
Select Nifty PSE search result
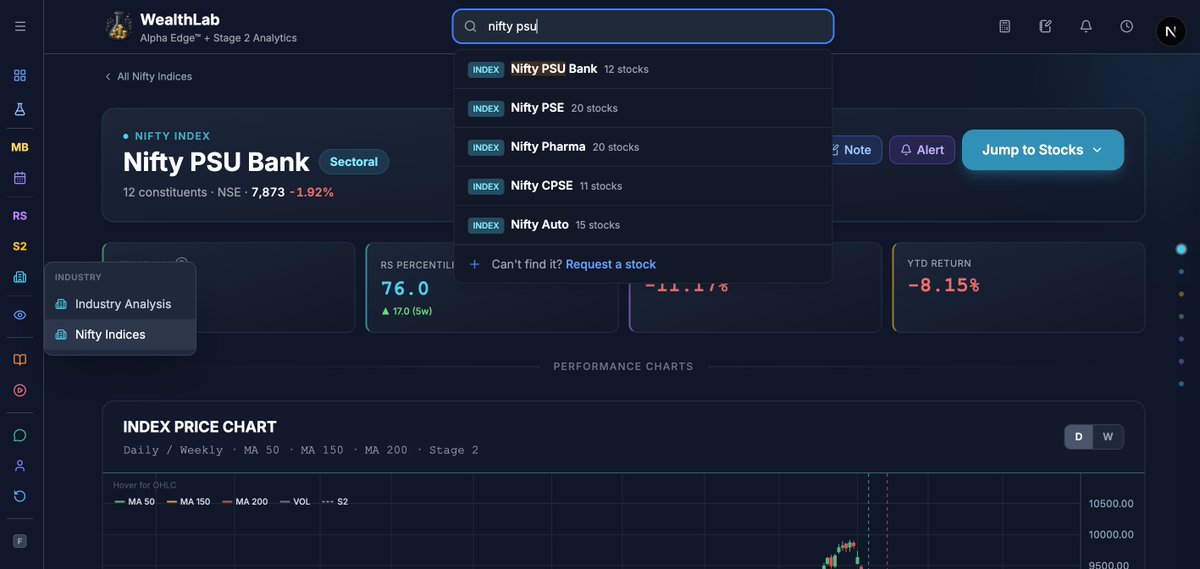(643, 108)
